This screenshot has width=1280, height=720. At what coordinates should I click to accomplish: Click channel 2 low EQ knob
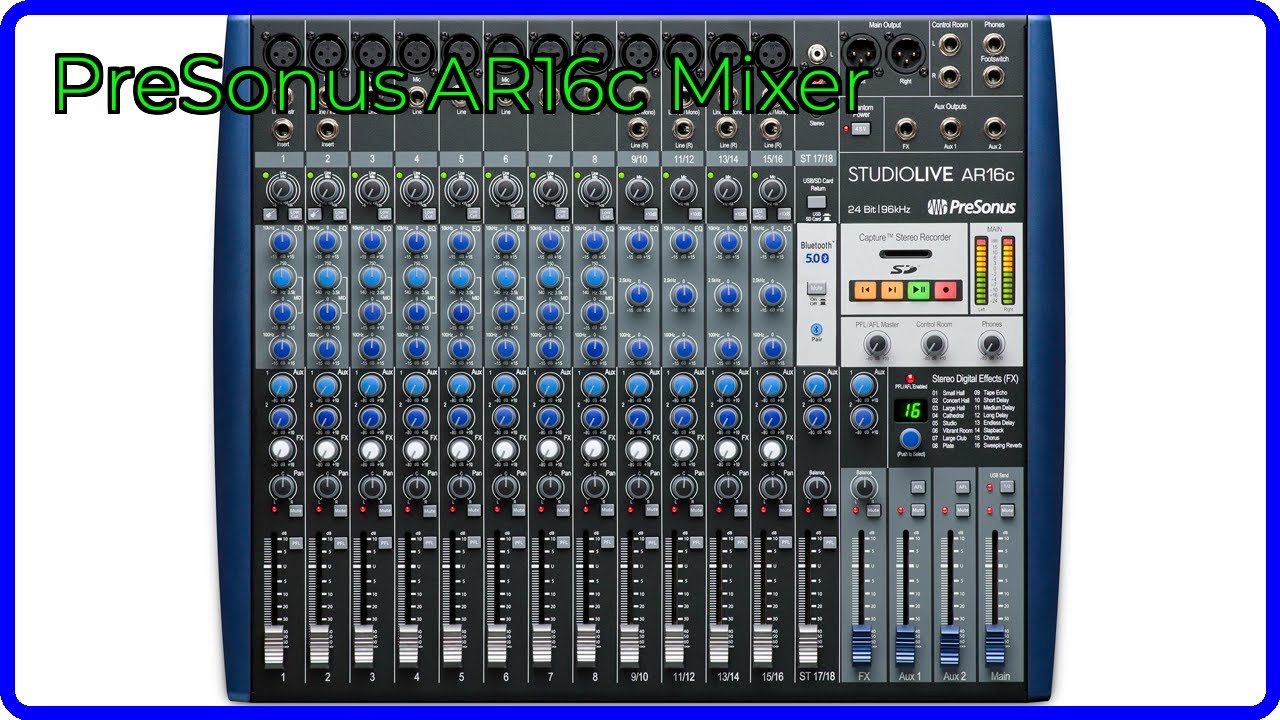pyautogui.click(x=326, y=348)
